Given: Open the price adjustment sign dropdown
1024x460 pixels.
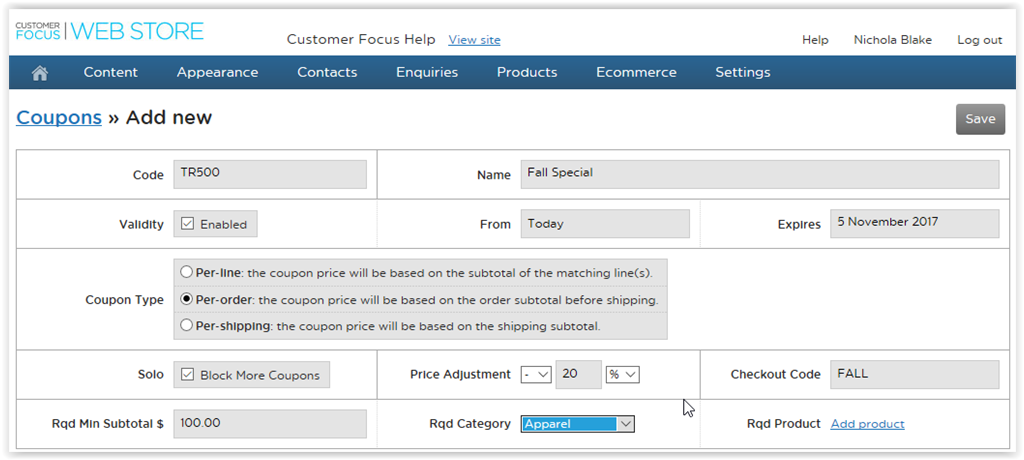Looking at the screenshot, I should click(537, 374).
